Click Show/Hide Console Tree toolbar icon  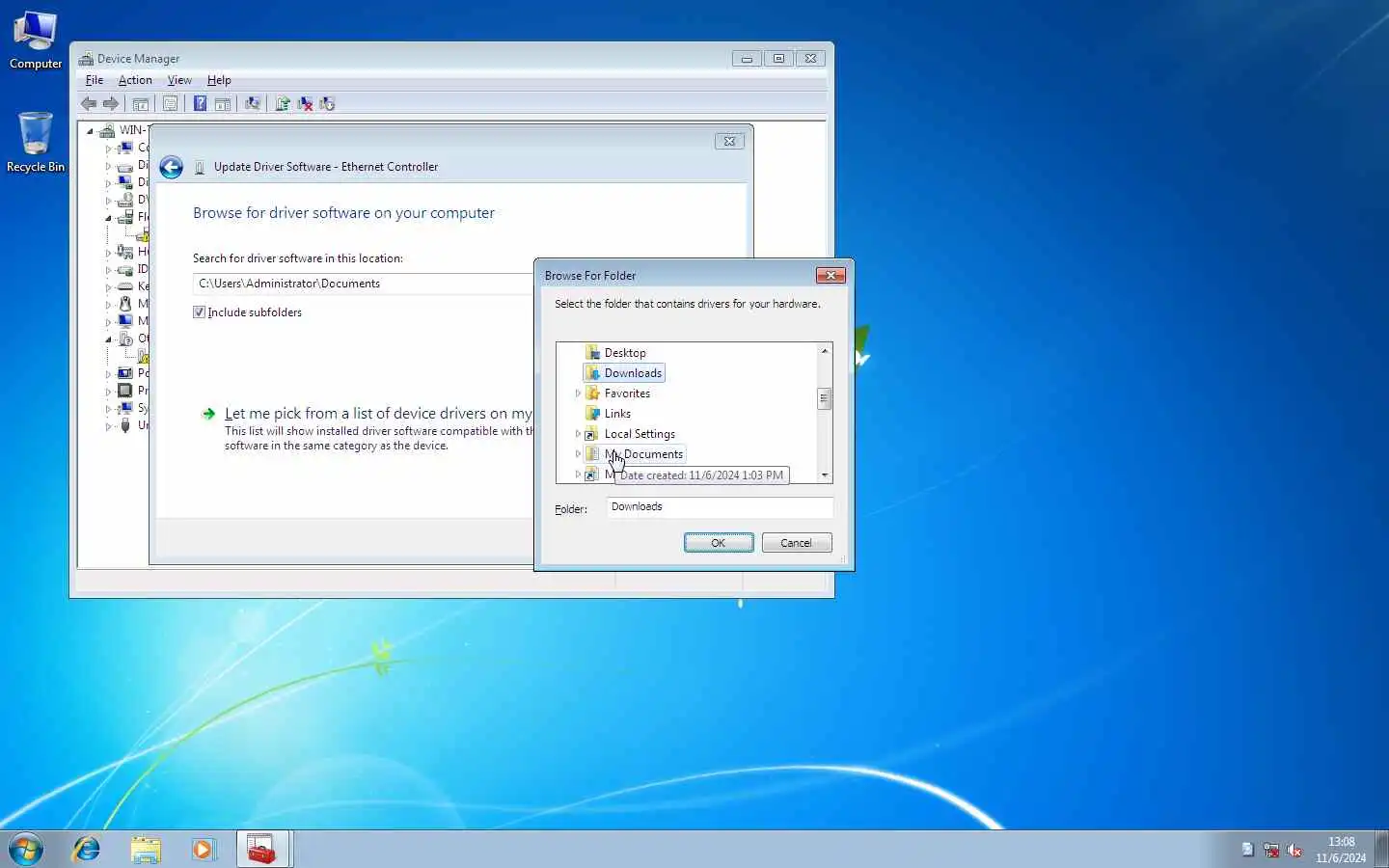(x=141, y=104)
